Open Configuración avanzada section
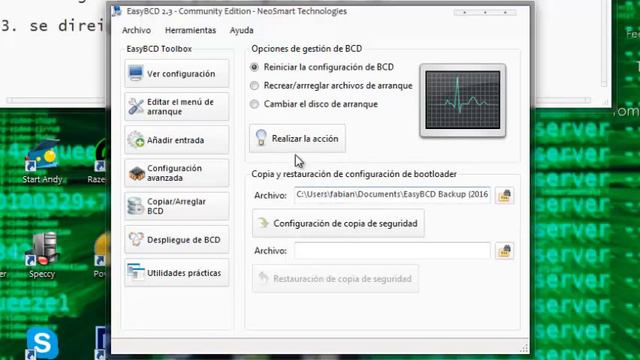This screenshot has height=360, width=640. click(x=177, y=173)
